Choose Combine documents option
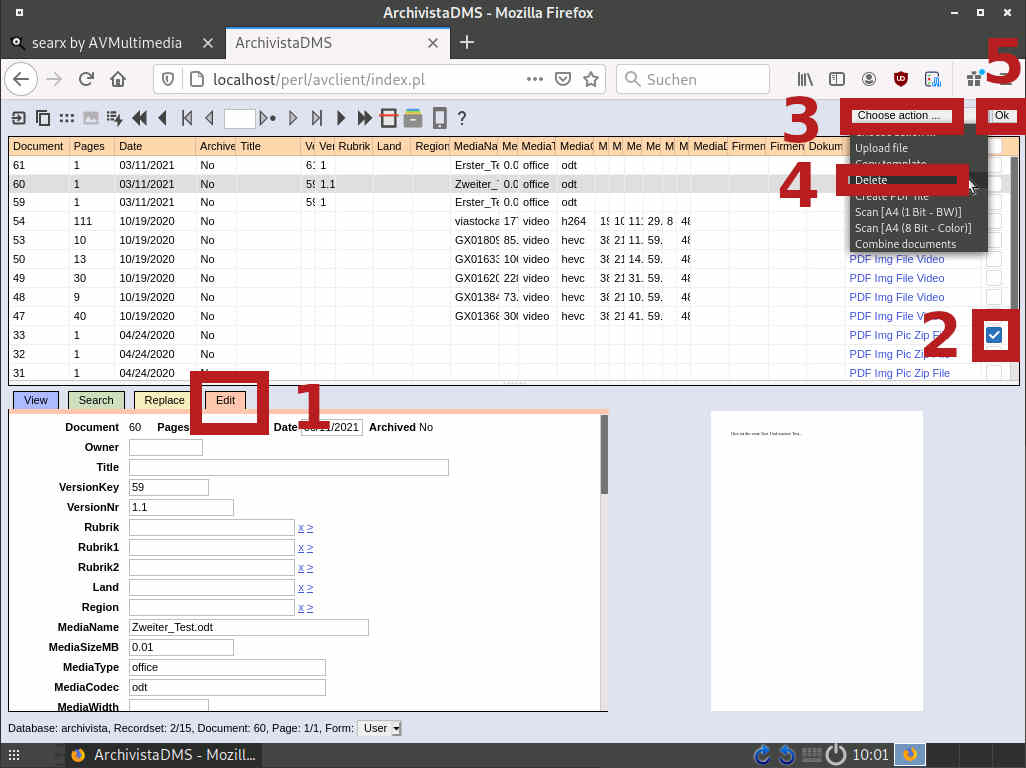This screenshot has width=1026, height=768. (x=906, y=244)
